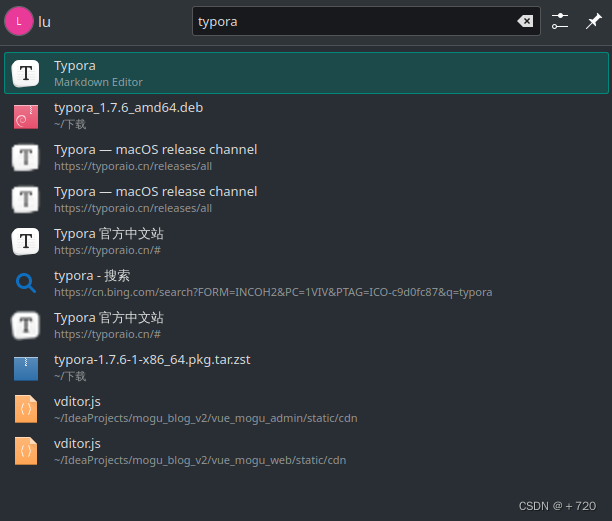Clear the search text with the backspace icon
The height and width of the screenshot is (521, 612).
(x=525, y=21)
